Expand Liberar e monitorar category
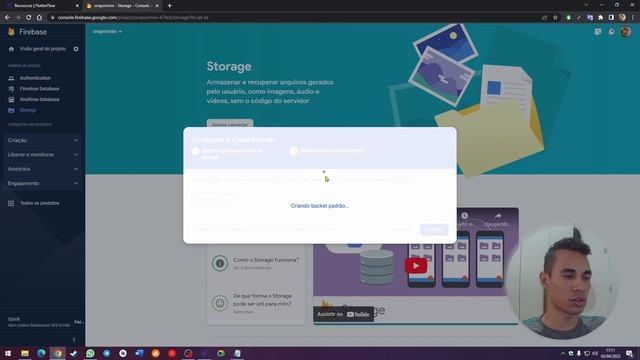 tap(42, 155)
